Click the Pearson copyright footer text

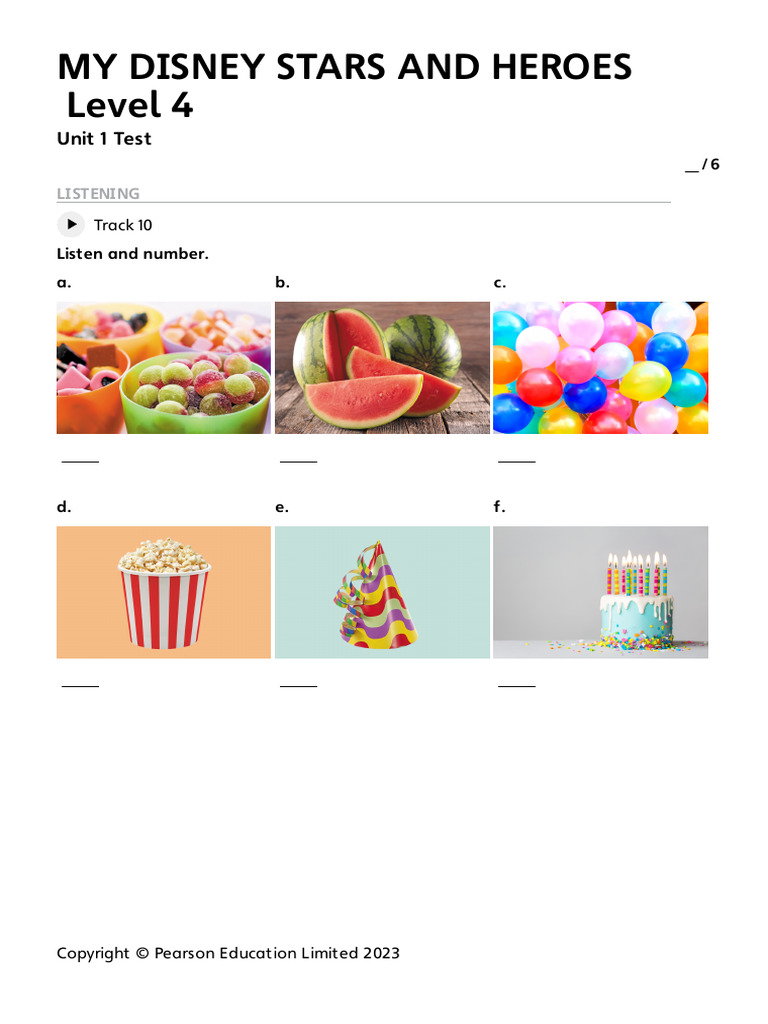click(x=228, y=953)
